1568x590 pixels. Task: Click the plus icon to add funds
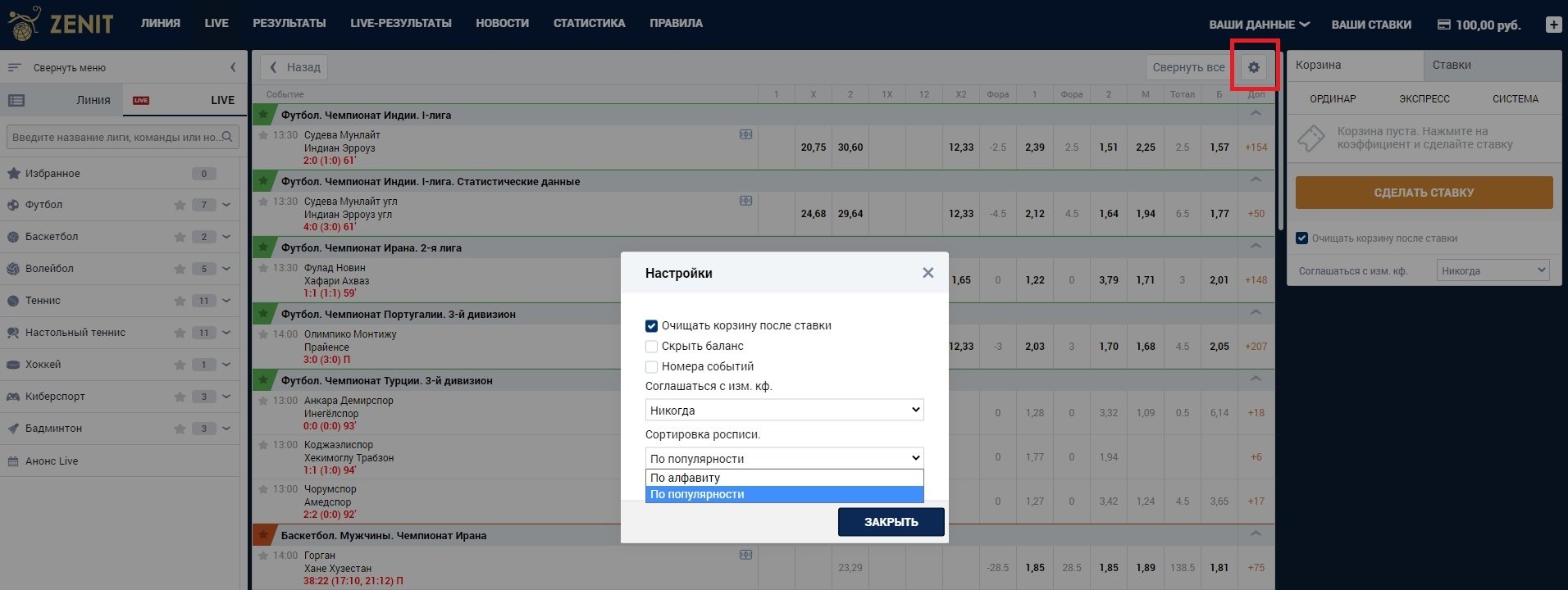pos(1553,25)
